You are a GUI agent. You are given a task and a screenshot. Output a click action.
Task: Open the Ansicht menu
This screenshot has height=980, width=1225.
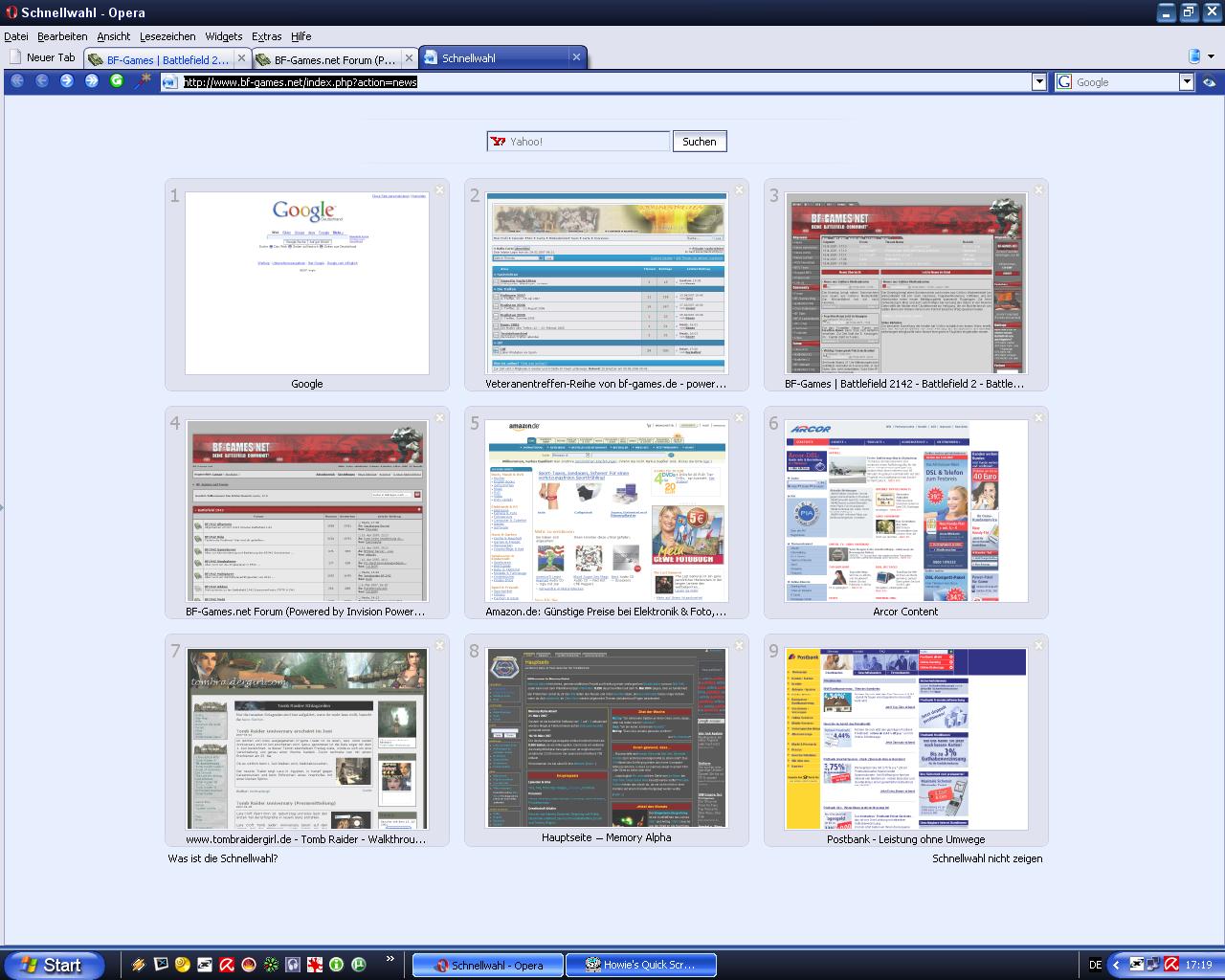114,36
